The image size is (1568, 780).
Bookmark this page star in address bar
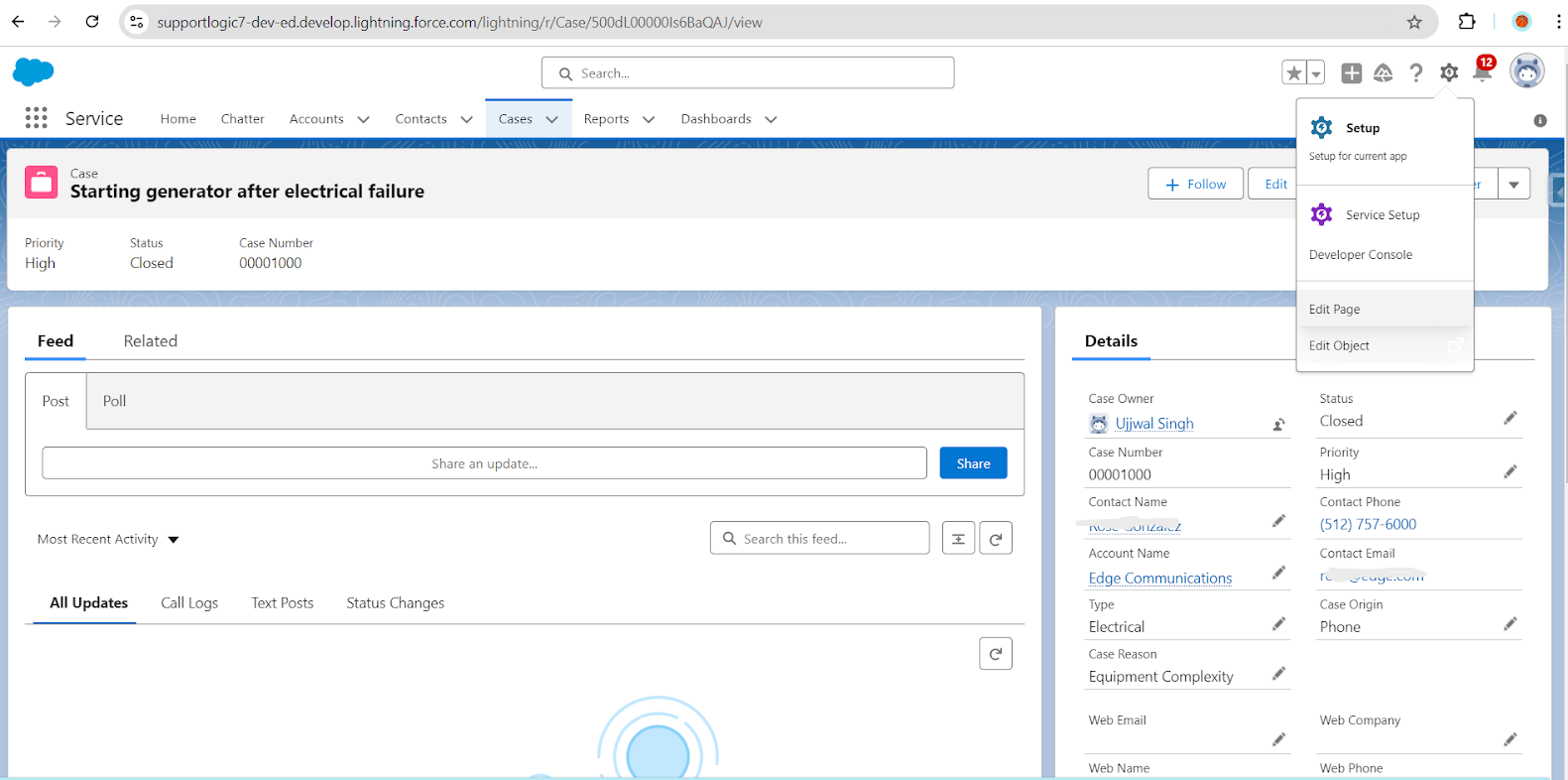click(1414, 22)
